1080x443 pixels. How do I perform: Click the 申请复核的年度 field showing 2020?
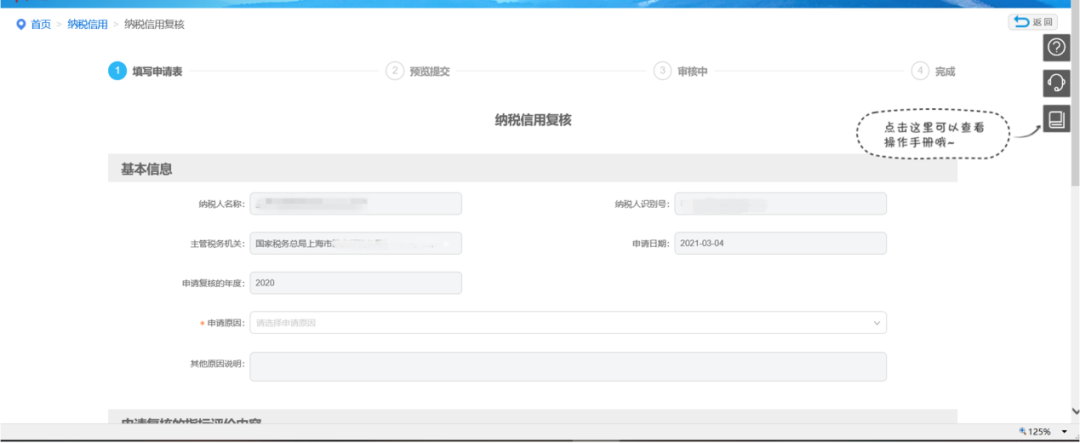pyautogui.click(x=355, y=283)
